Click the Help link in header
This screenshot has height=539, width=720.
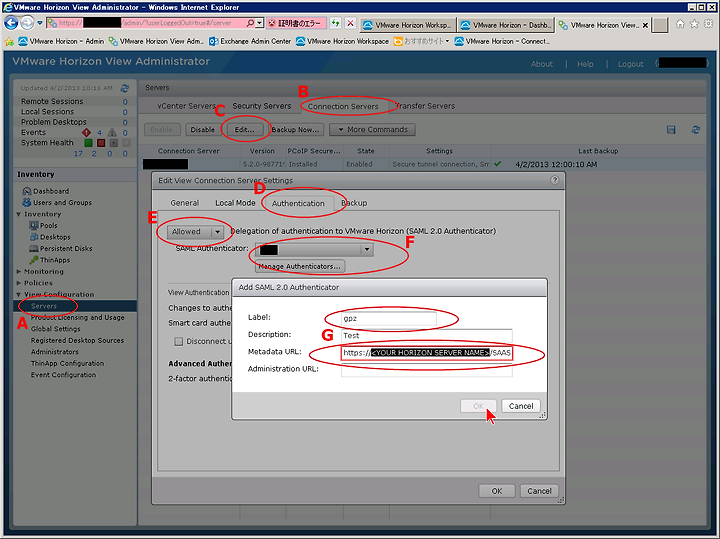coord(585,64)
